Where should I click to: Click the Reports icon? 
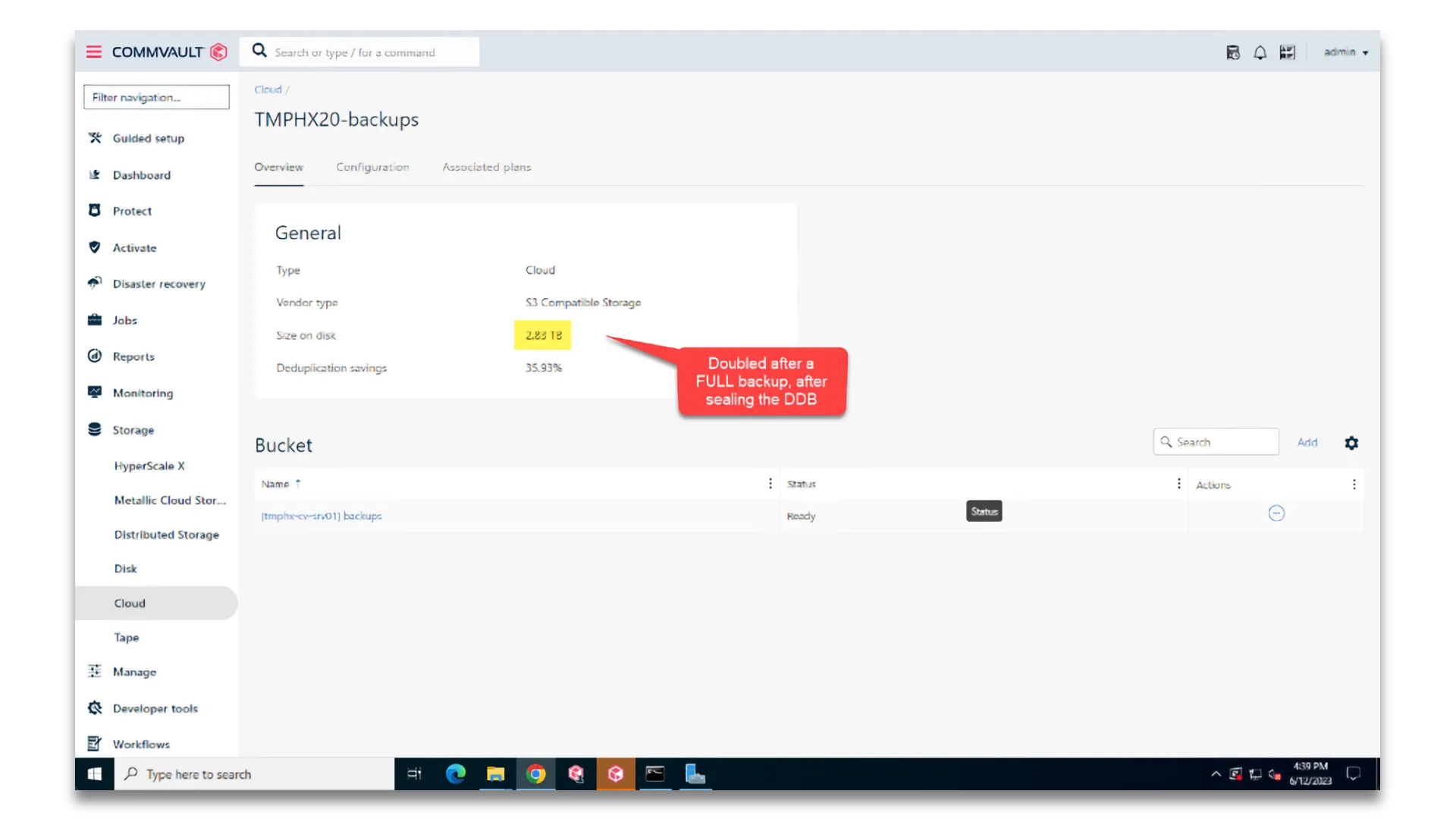[x=95, y=356]
